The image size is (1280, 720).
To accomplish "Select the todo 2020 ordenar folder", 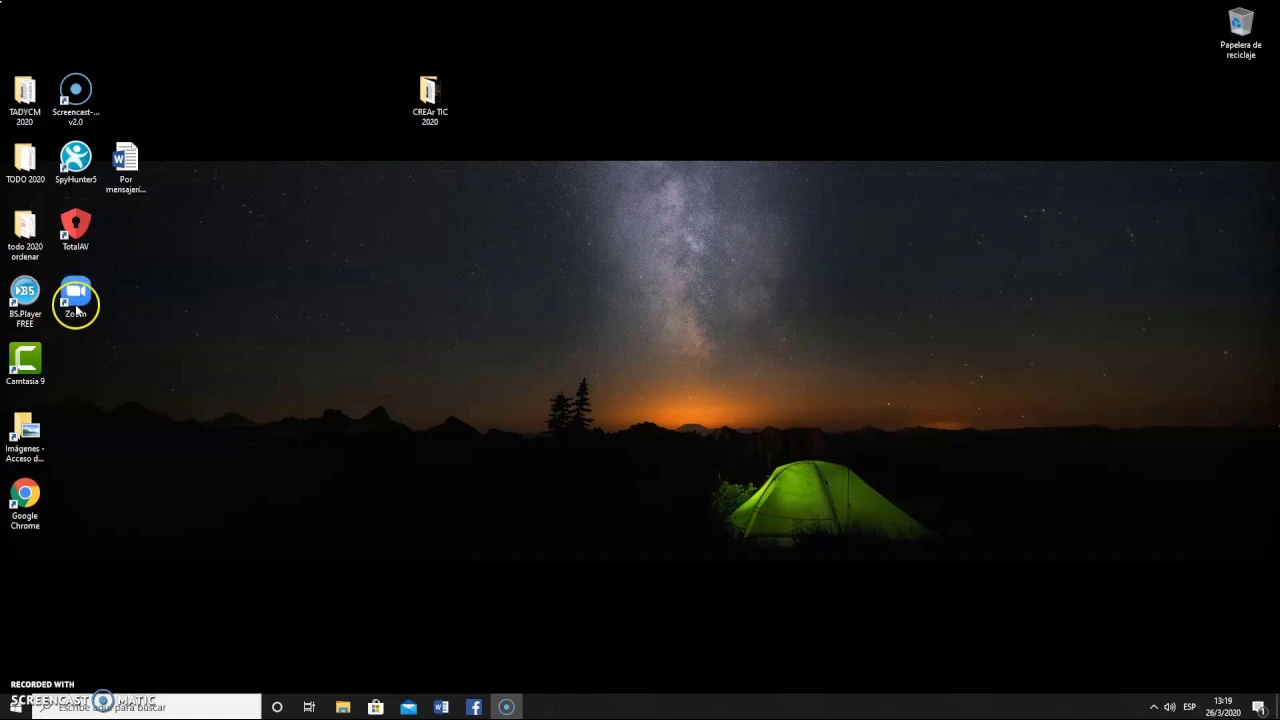I will (x=25, y=236).
